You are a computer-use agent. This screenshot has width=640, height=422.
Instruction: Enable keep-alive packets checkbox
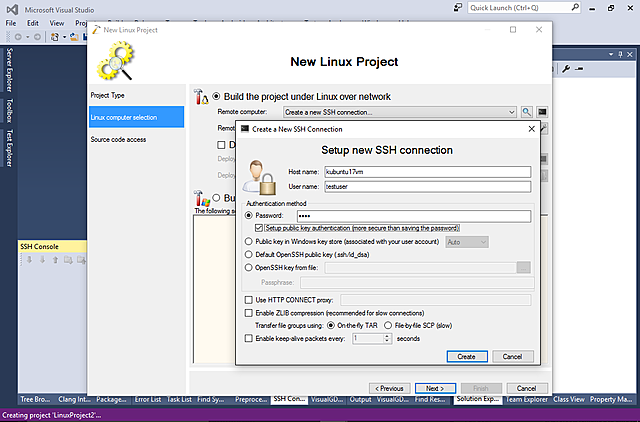[x=248, y=338]
